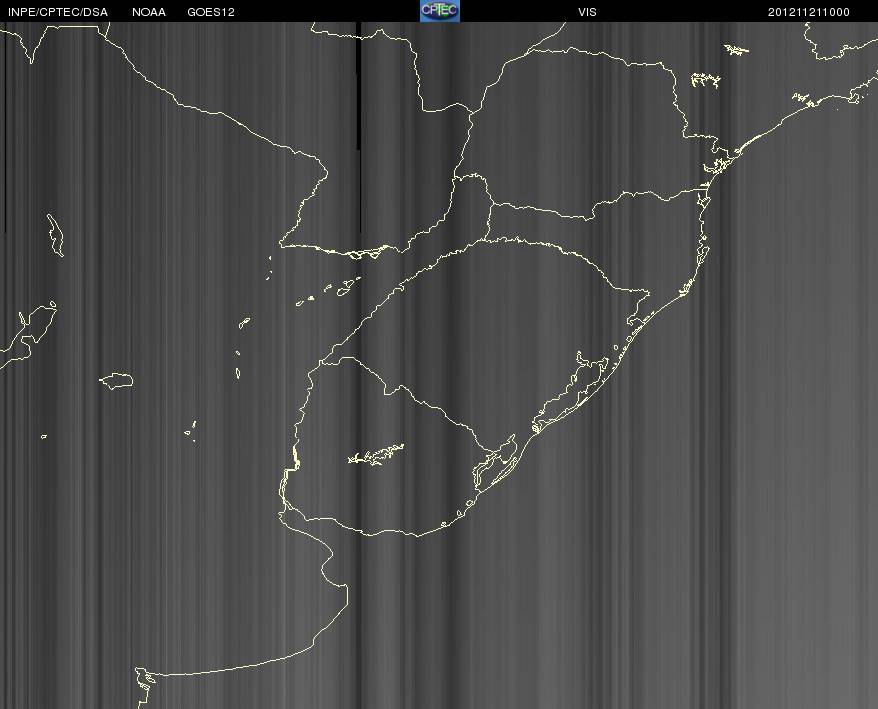Select the INPE/CPTEC/DSA header label
878x709 pixels.
58,12
